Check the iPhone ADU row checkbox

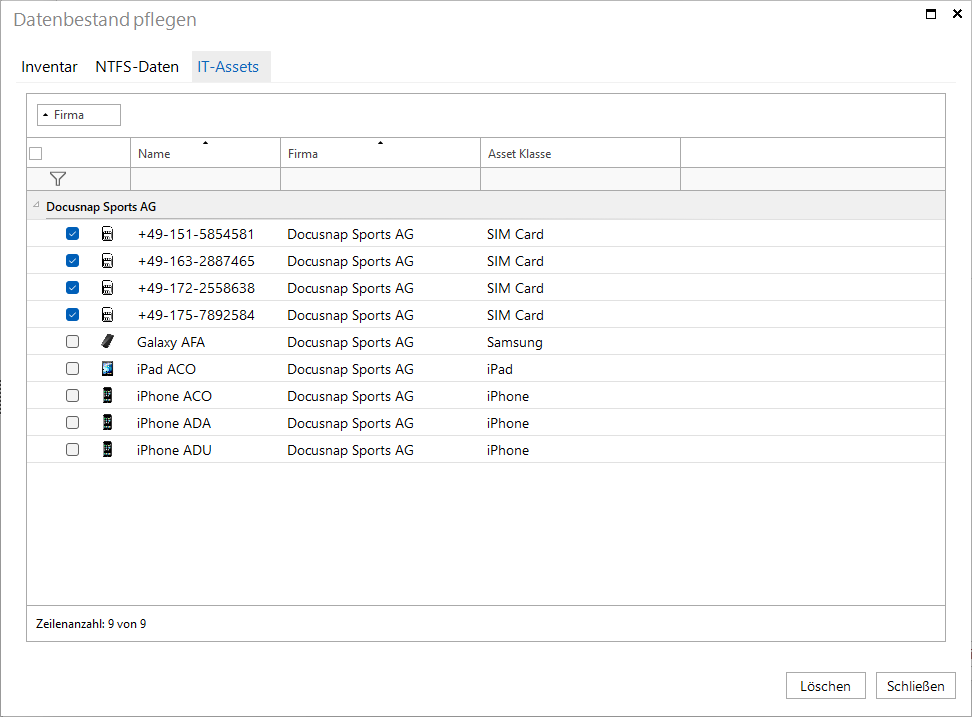point(73,449)
